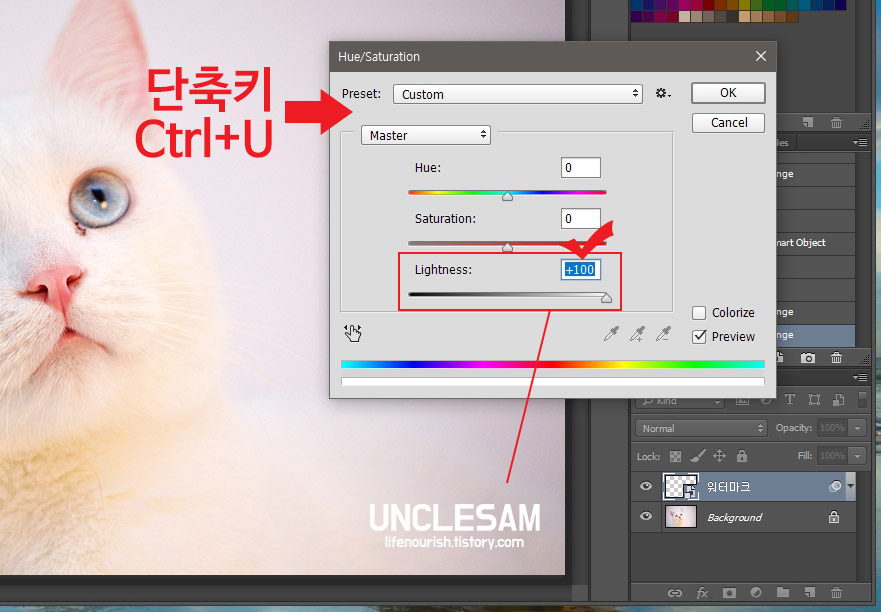The image size is (881, 612).
Task: Click the upper rainbow color bar
Action: coord(552,364)
